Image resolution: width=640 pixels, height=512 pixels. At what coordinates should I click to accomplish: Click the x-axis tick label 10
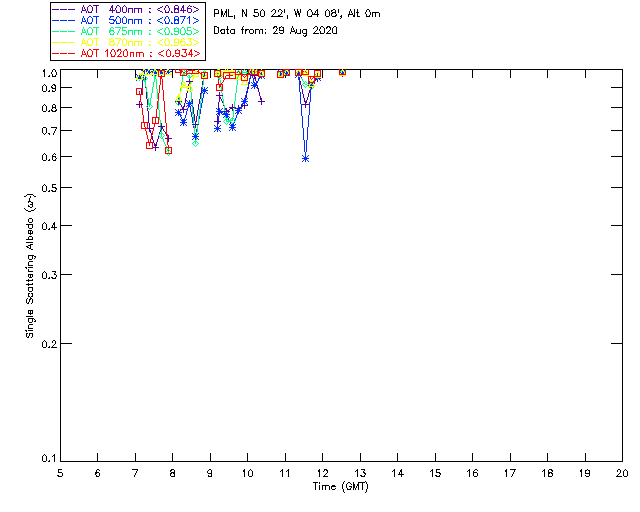coord(247,473)
